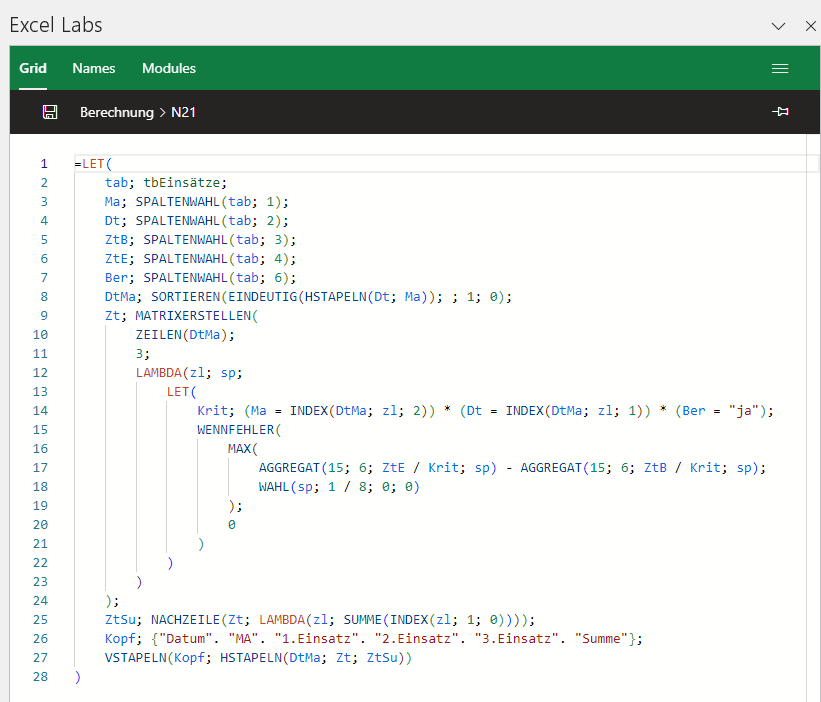Click tbEinsätze on line 2
The width and height of the screenshot is (821, 702).
(181, 183)
